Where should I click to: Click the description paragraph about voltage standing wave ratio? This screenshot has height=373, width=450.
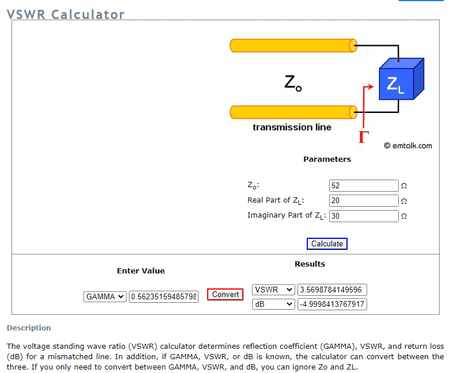click(x=225, y=356)
